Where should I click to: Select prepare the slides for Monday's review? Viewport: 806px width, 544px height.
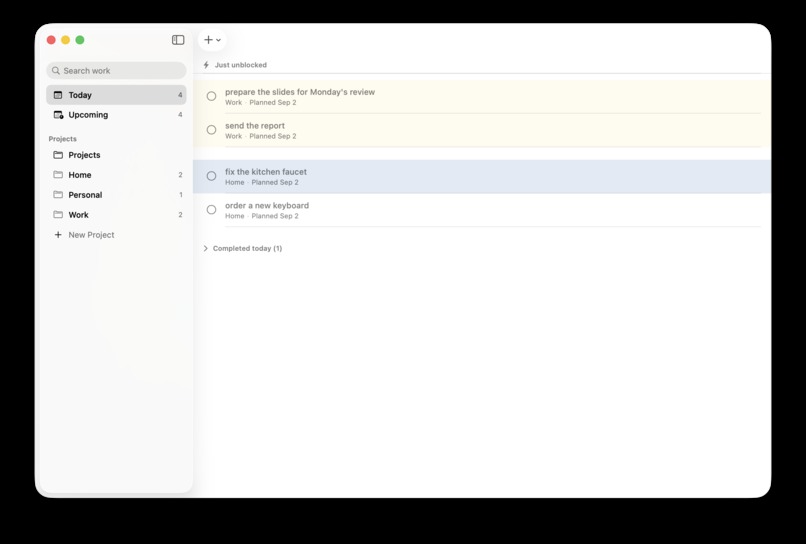point(300,92)
